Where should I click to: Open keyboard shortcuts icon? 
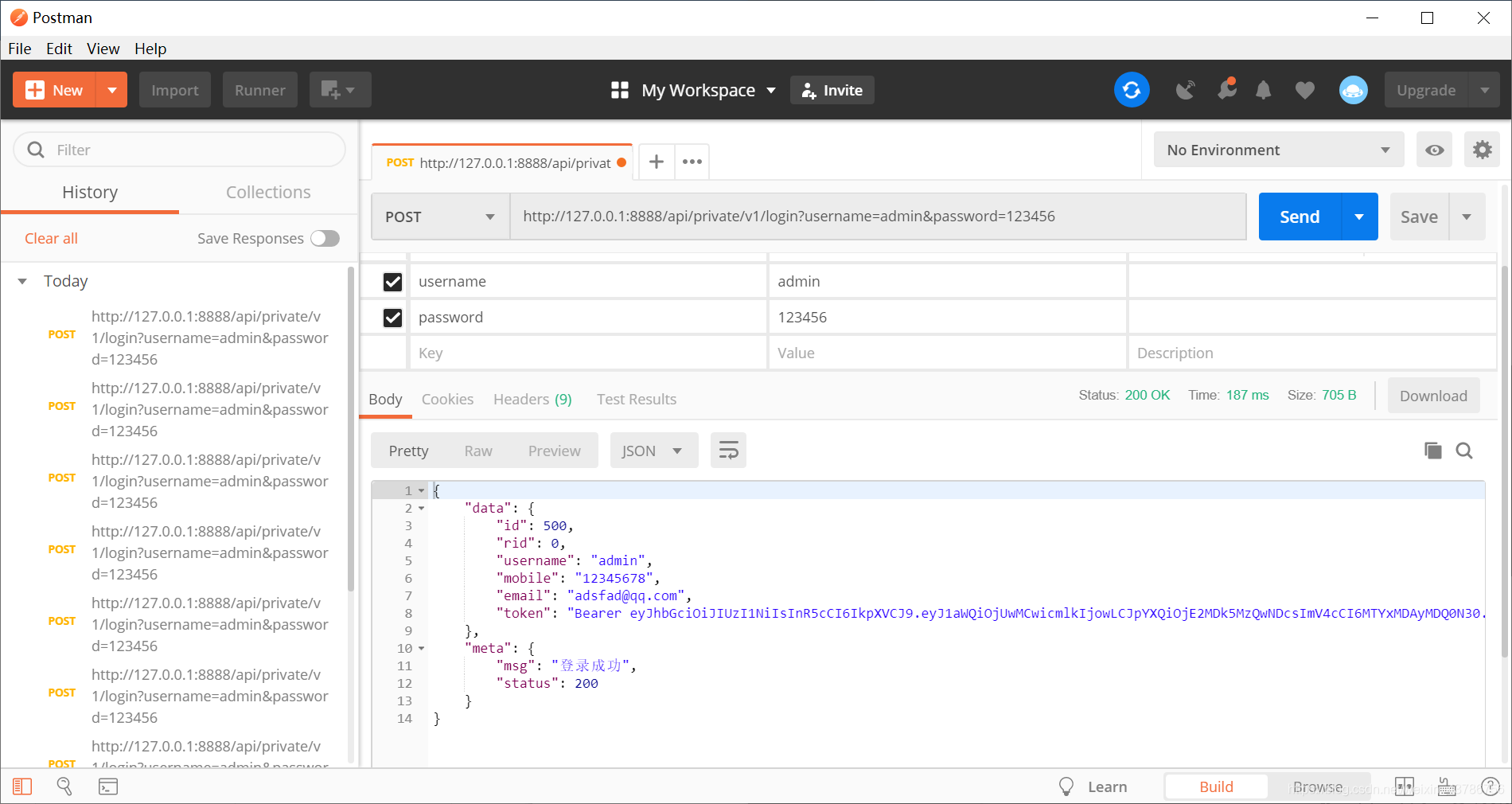pyautogui.click(x=1447, y=786)
